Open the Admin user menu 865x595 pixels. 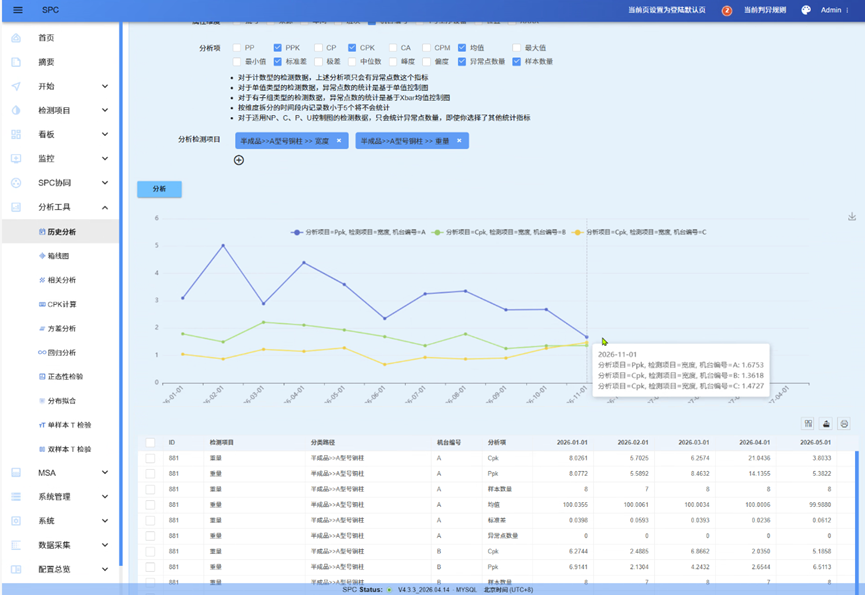pyautogui.click(x=830, y=10)
